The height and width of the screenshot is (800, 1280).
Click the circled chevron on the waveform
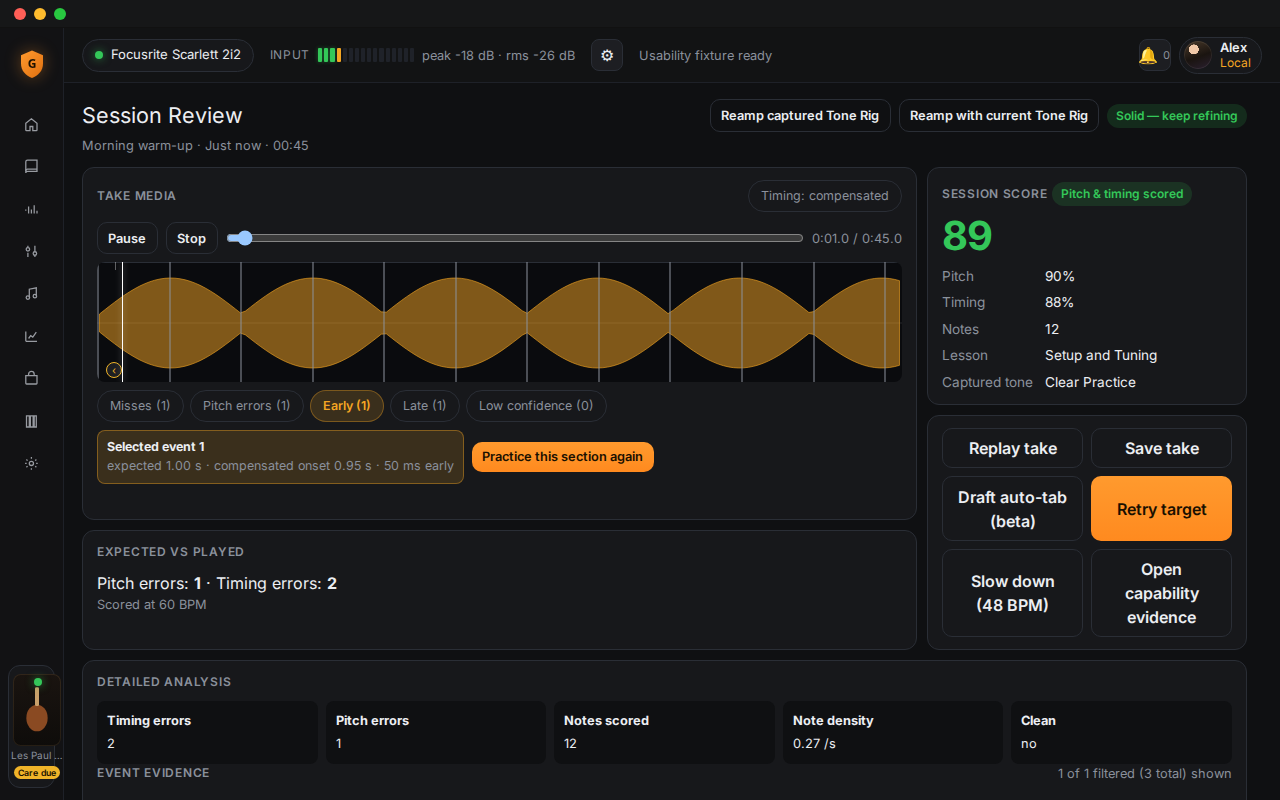(114, 370)
